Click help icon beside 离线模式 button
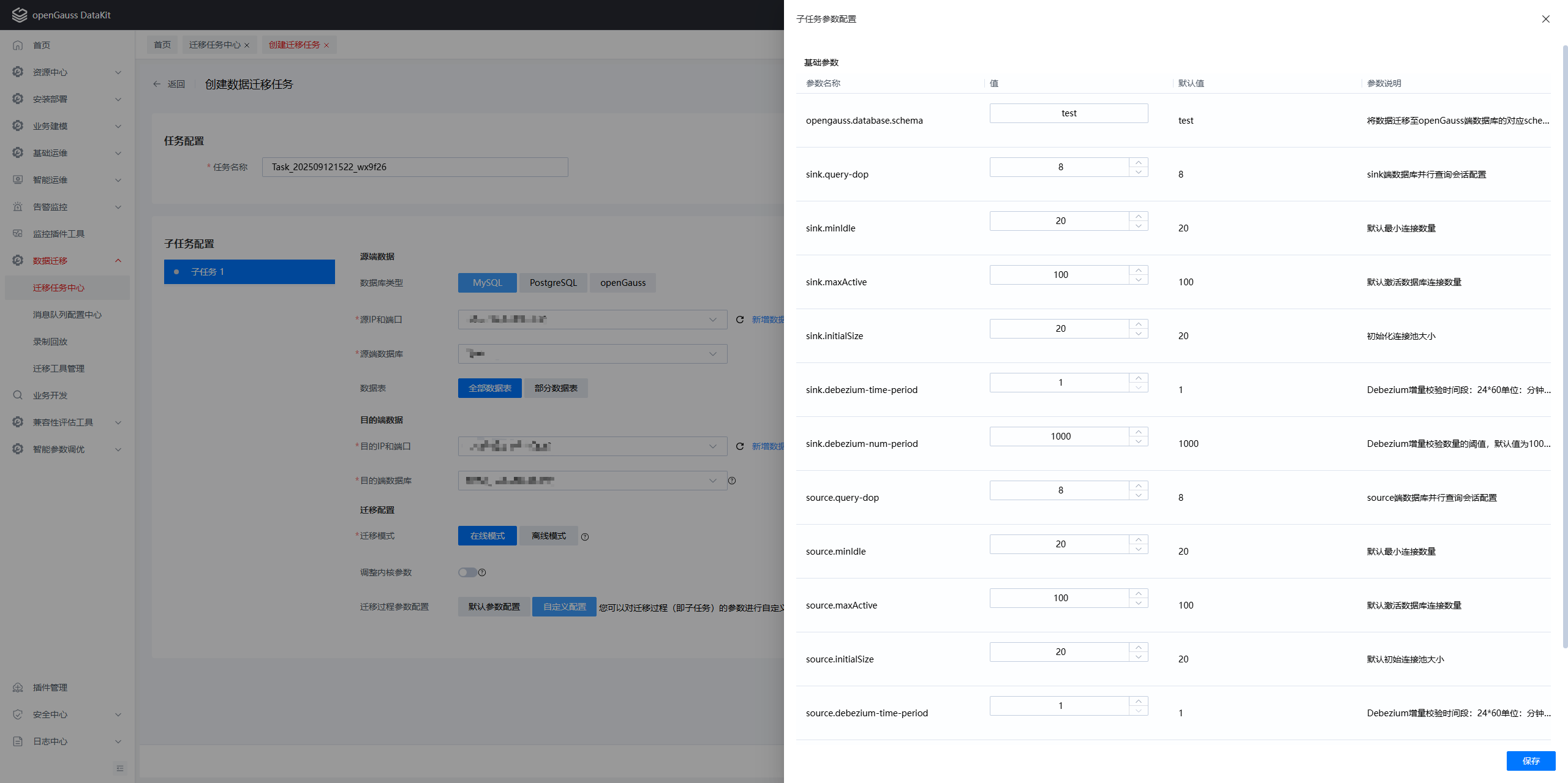 click(585, 537)
